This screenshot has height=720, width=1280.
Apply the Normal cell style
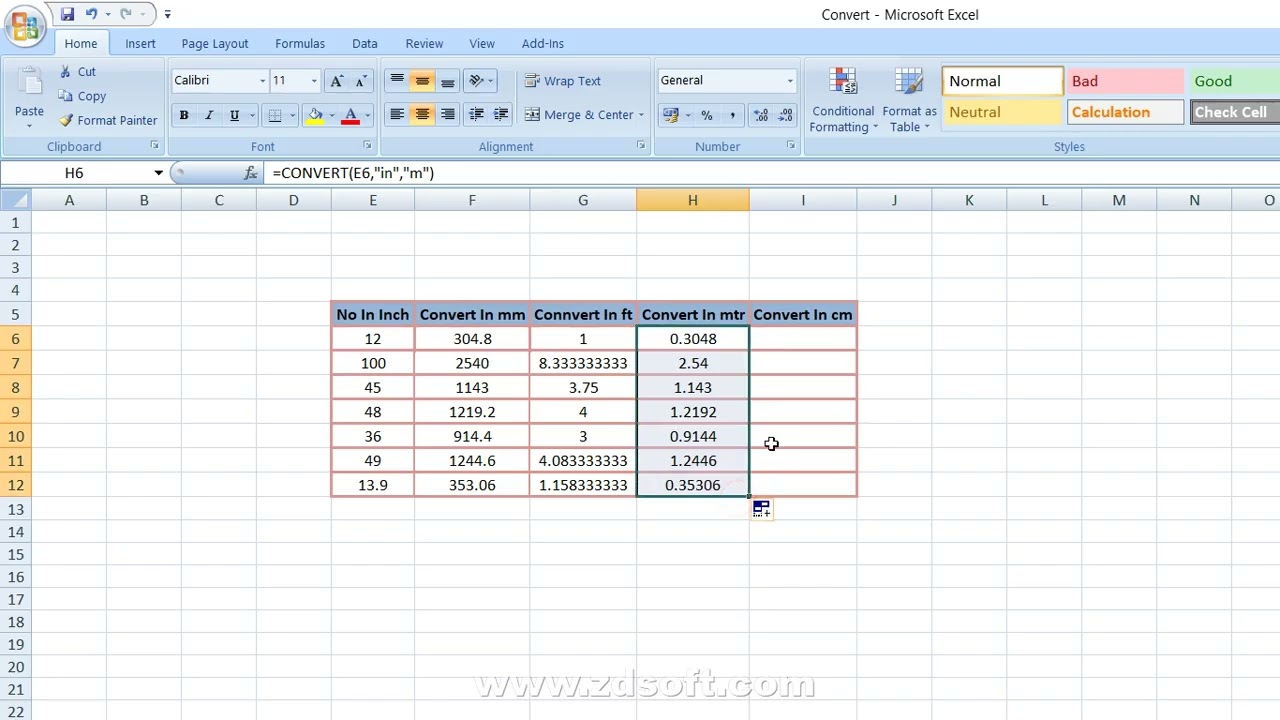[x=1002, y=81]
